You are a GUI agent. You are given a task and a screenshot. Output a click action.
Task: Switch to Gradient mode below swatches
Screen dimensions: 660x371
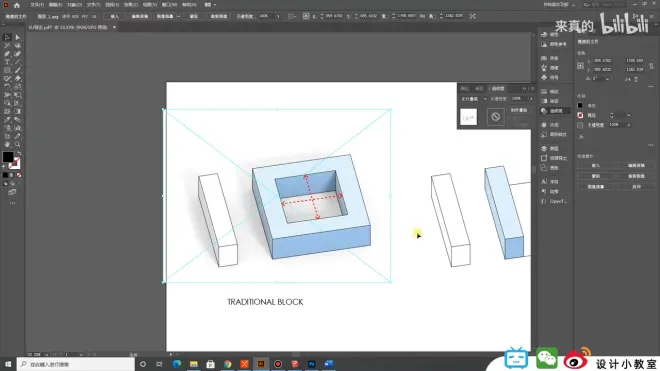click(x=12, y=175)
